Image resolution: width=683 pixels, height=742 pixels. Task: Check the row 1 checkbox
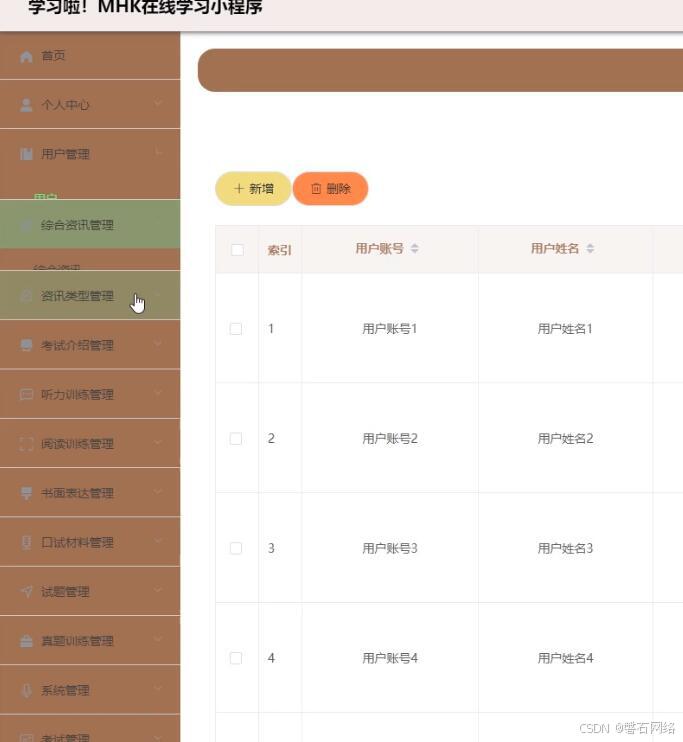click(x=236, y=329)
